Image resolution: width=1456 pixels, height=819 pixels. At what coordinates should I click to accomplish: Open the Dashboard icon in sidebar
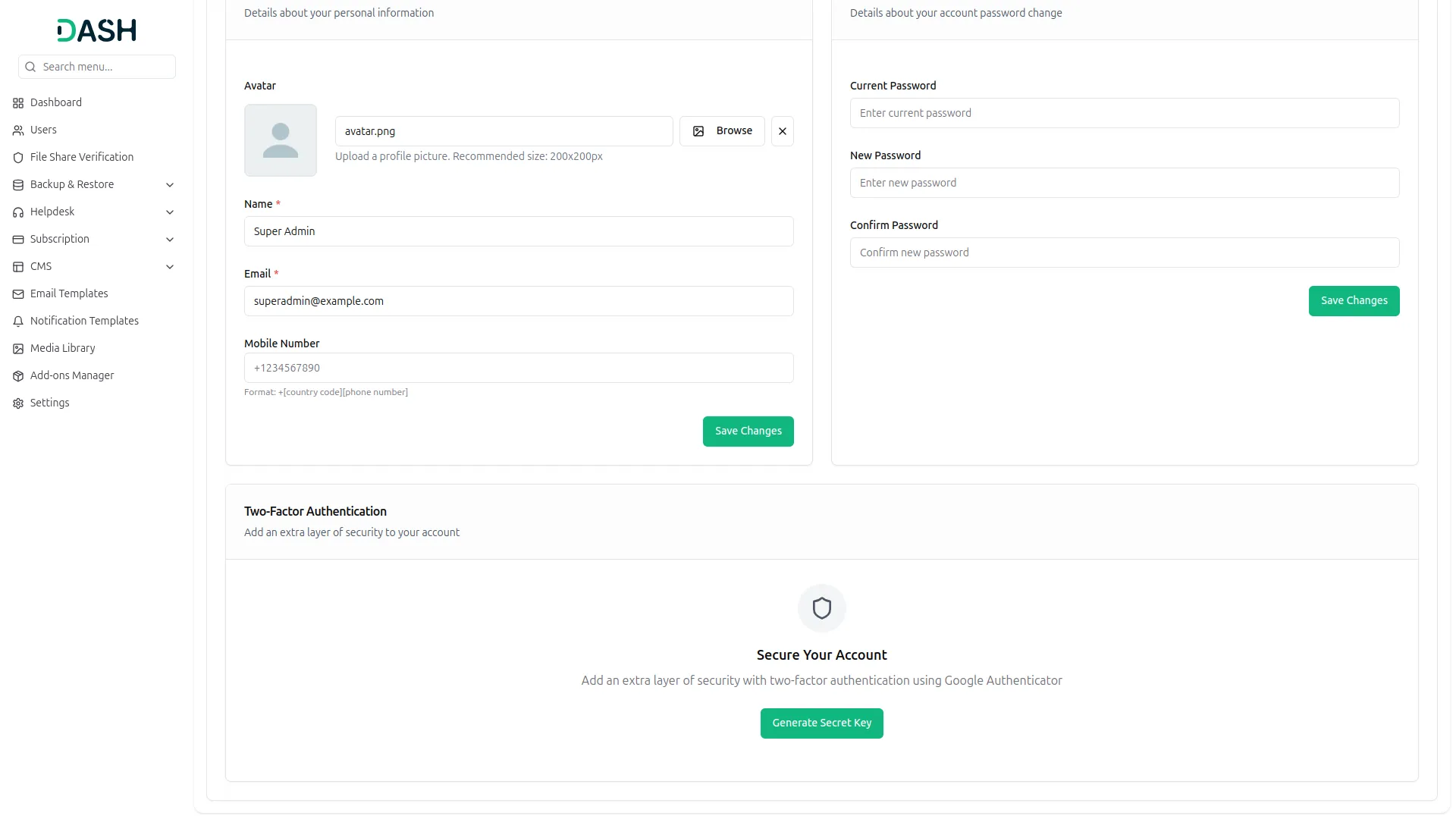[17, 102]
